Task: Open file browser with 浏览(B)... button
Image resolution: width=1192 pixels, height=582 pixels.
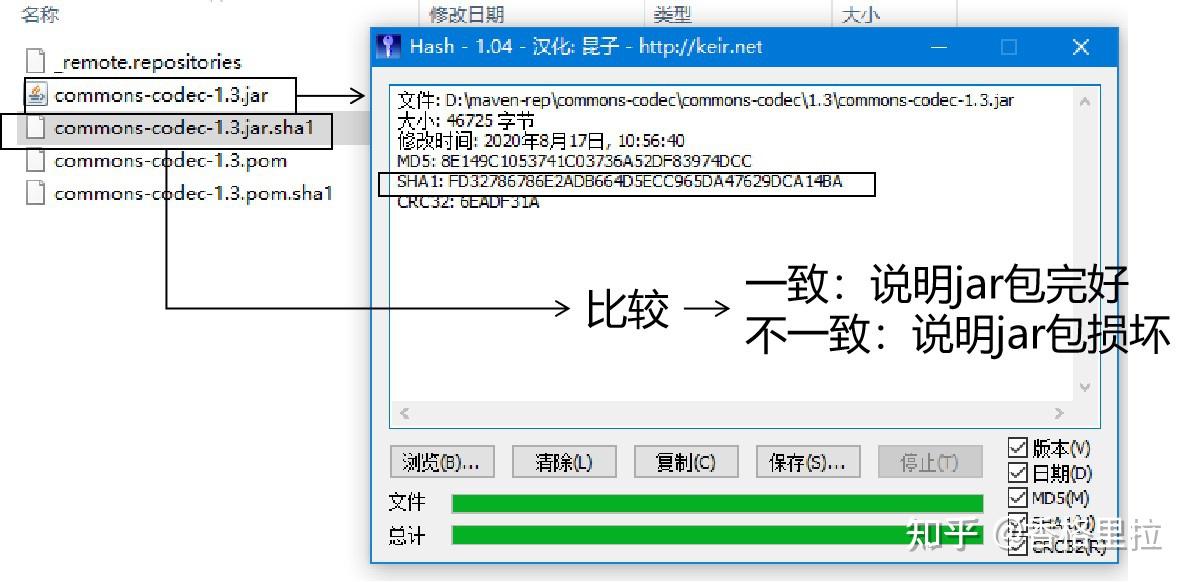Action: point(442,462)
